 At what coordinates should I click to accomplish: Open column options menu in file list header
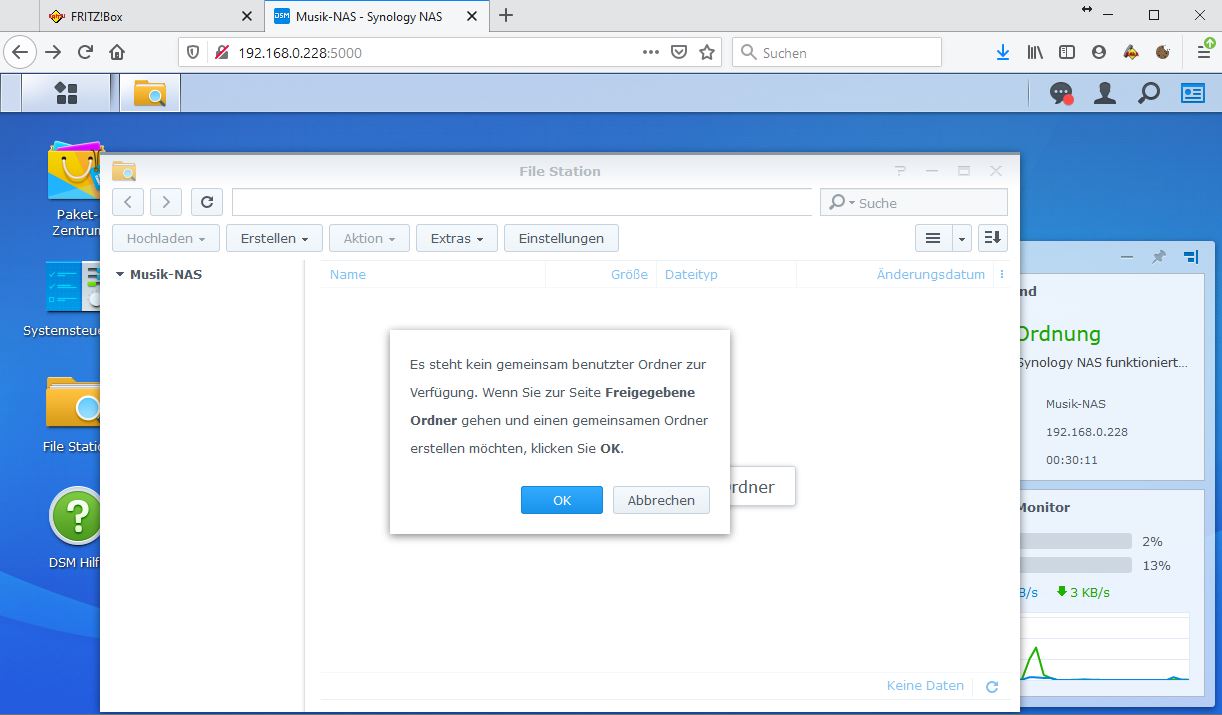(1002, 274)
